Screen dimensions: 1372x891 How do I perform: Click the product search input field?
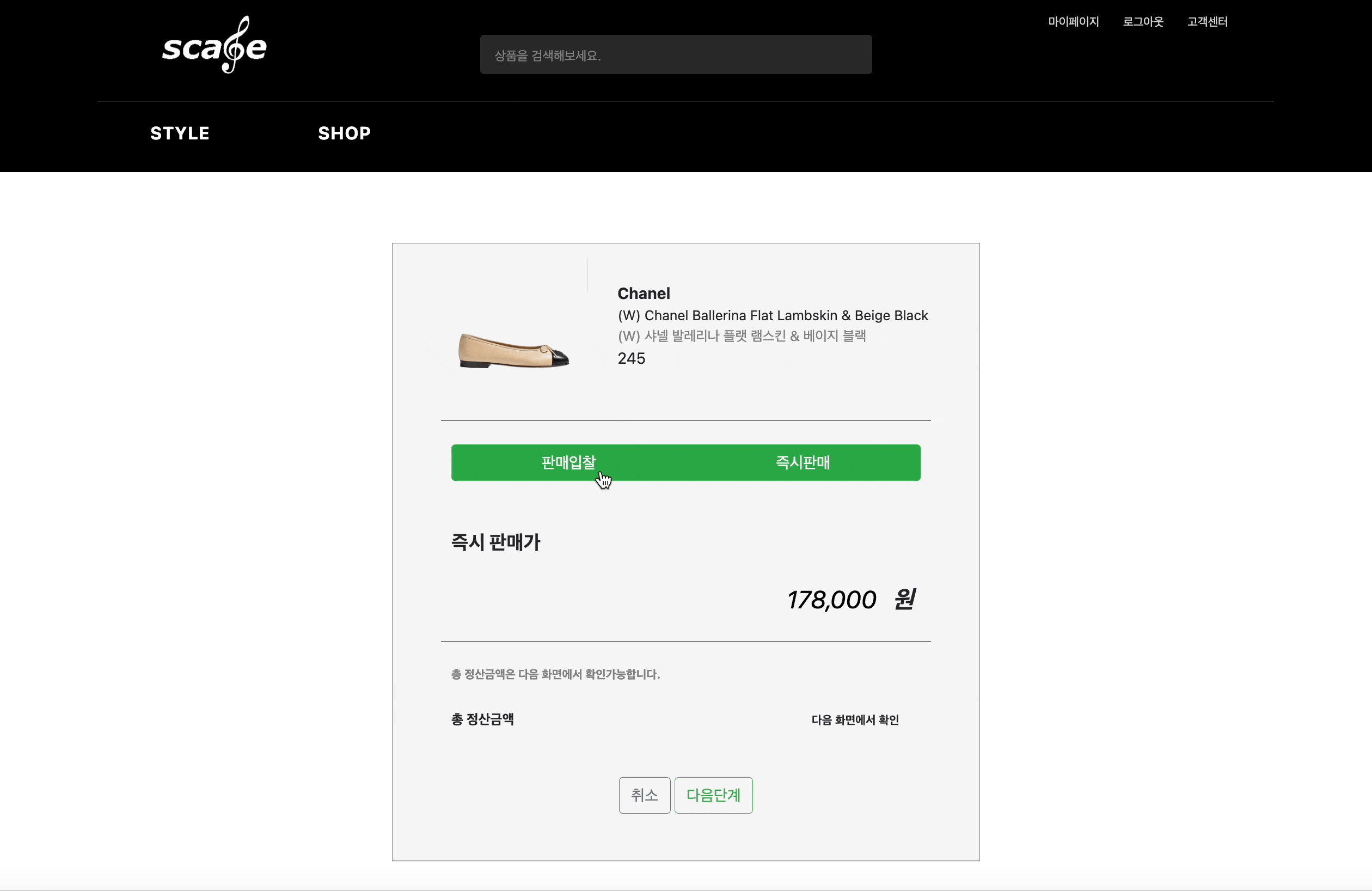pyautogui.click(x=676, y=54)
